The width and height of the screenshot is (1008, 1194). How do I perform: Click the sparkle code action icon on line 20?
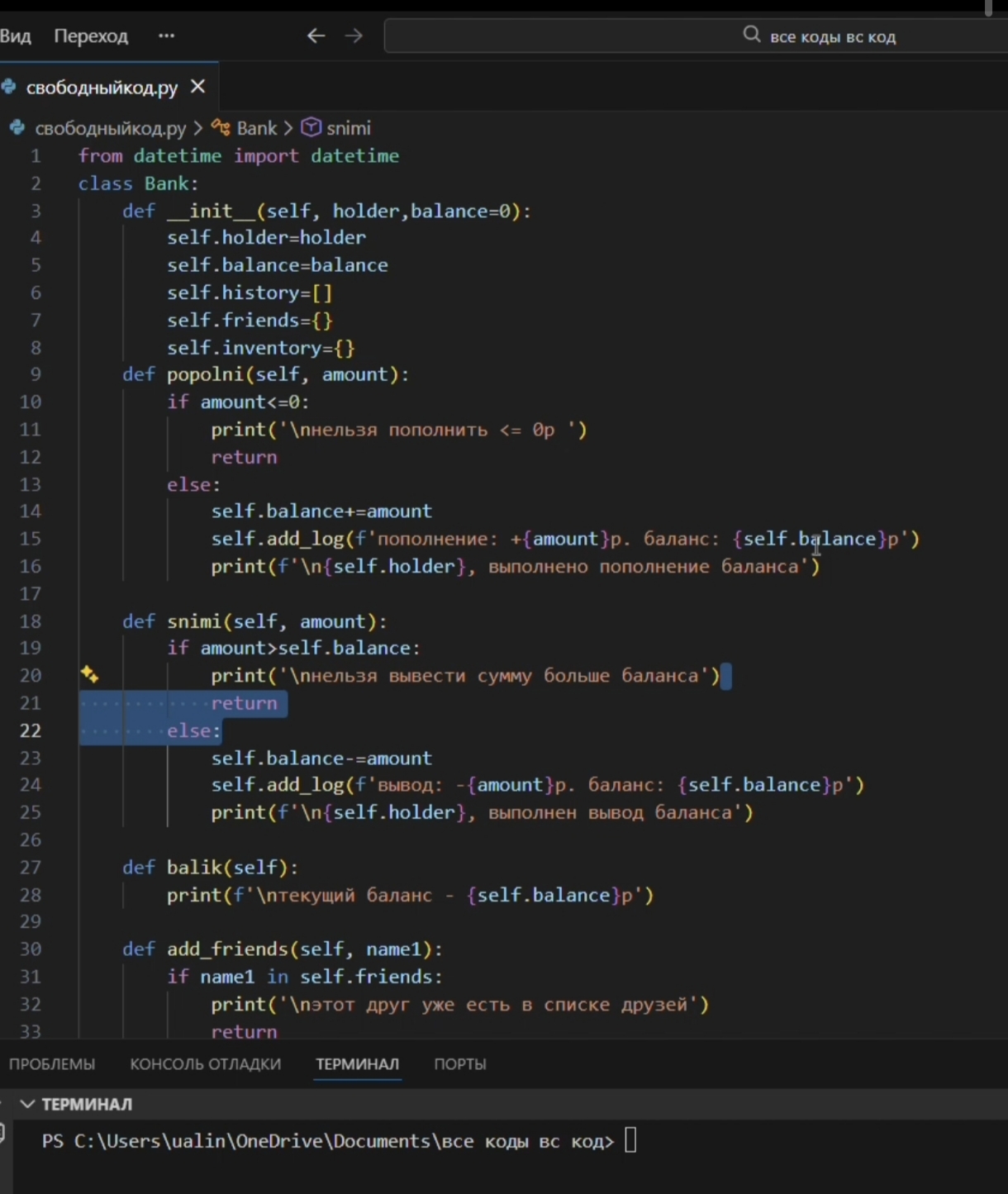[89, 675]
